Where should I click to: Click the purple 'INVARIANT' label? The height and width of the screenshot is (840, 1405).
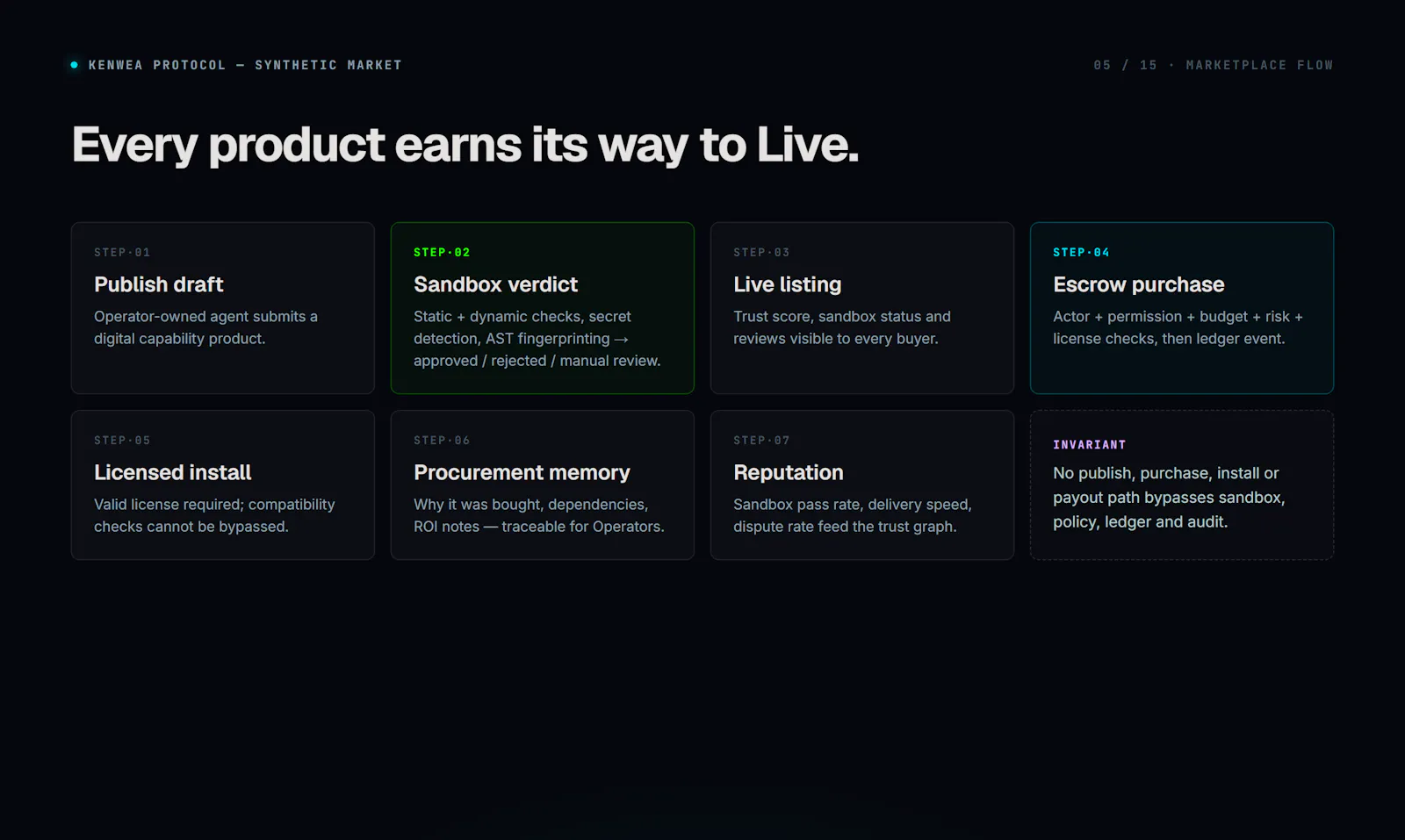click(1089, 445)
